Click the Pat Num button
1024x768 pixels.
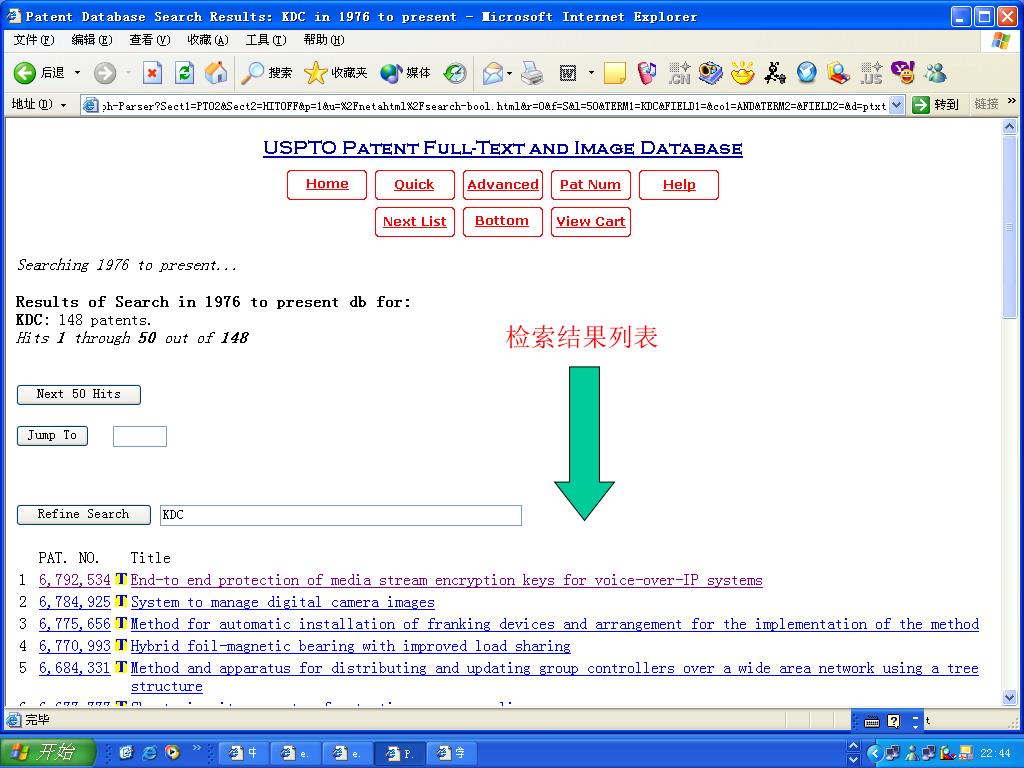tap(591, 185)
